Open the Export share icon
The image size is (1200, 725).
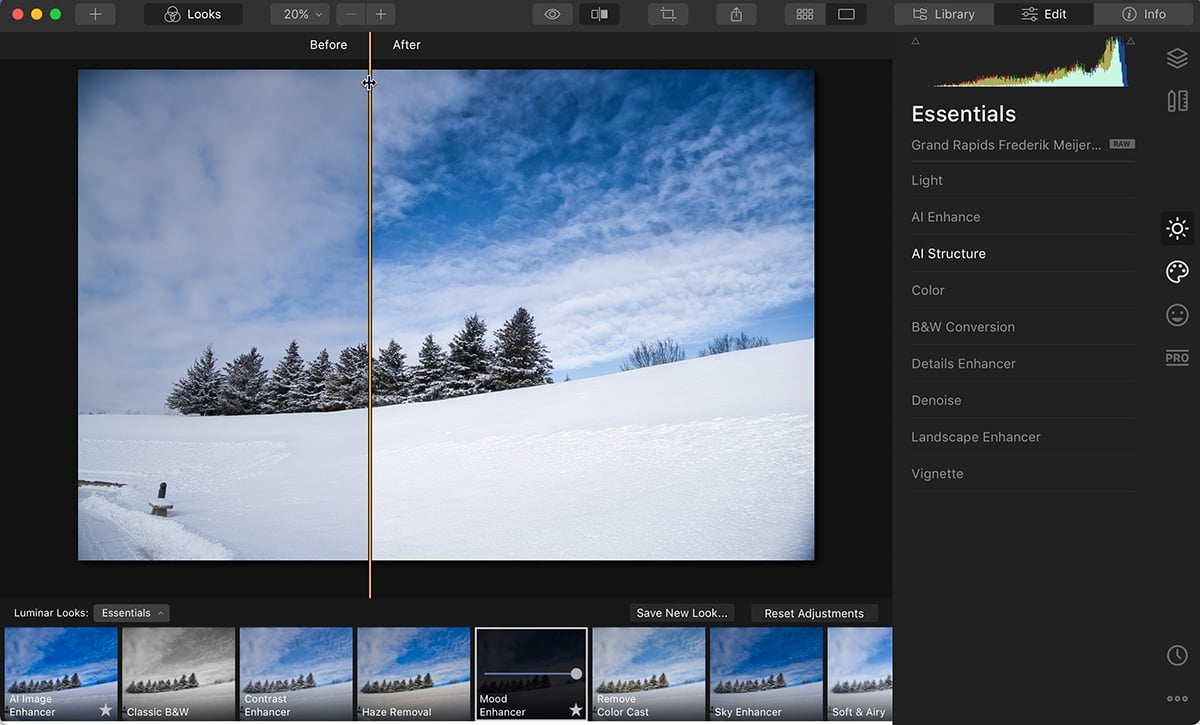tap(736, 14)
